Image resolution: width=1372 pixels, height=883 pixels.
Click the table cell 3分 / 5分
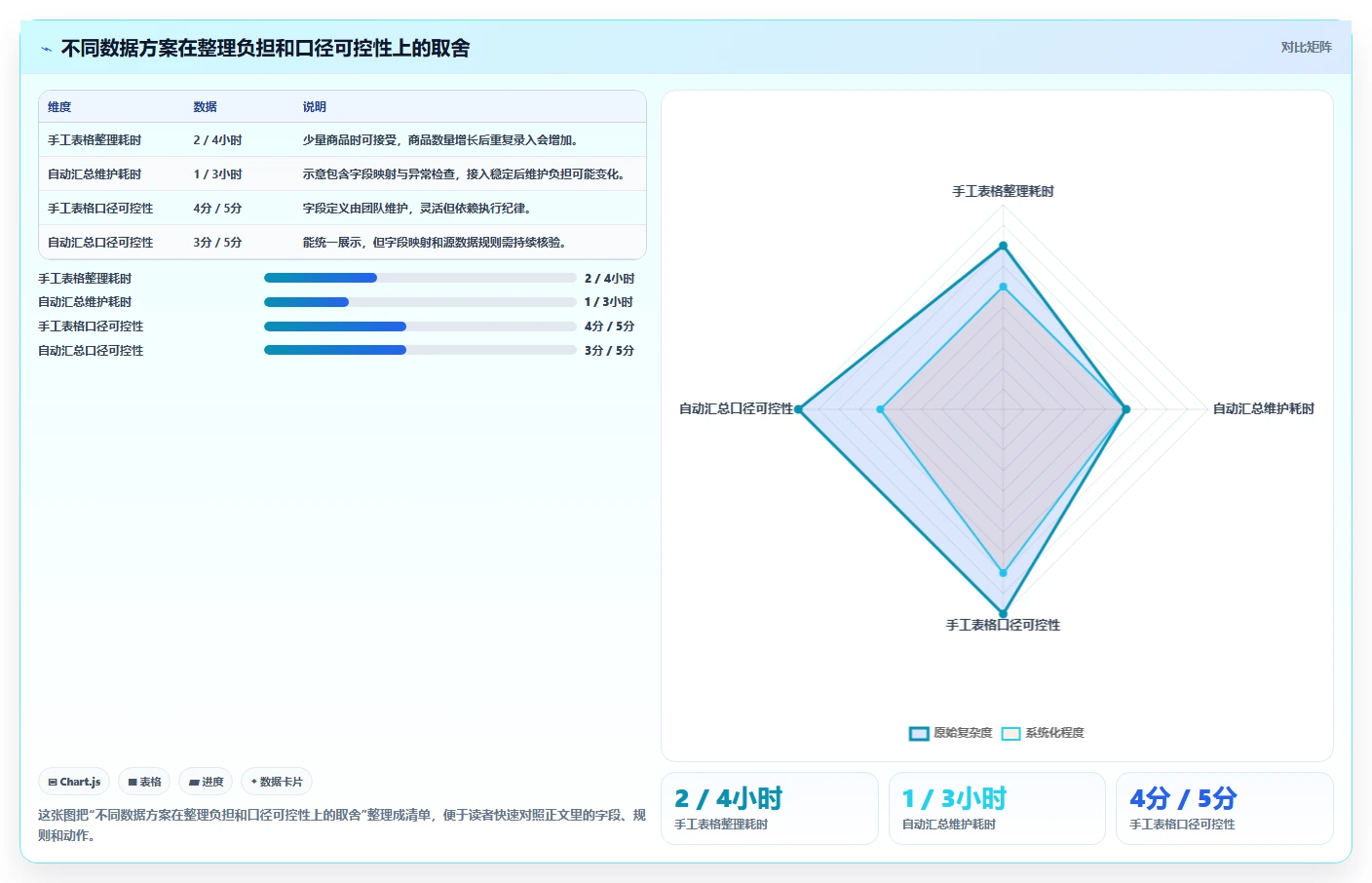[217, 243]
